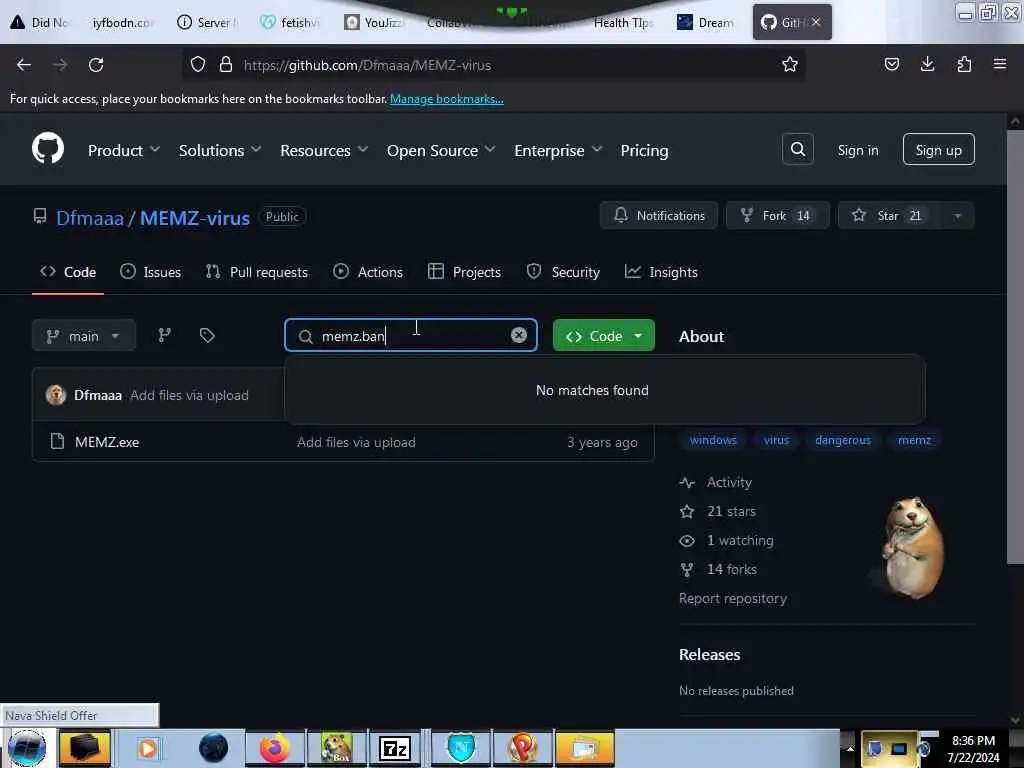1024x768 pixels.
Task: Open 7-Zip from the taskbar
Action: (395, 748)
